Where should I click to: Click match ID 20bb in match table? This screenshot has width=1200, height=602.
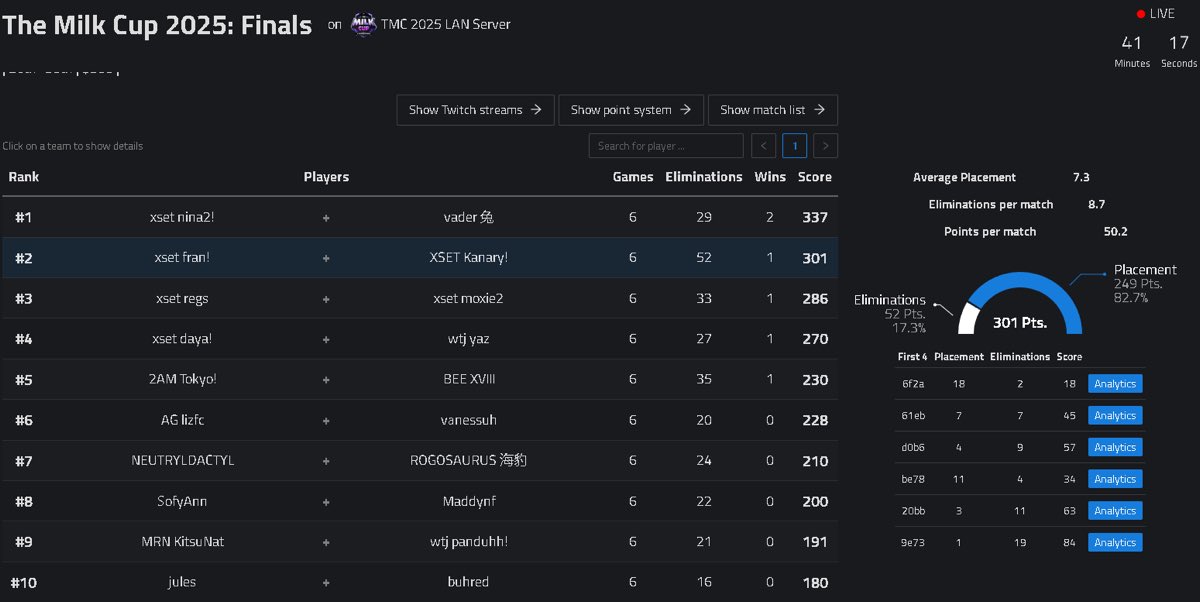point(911,511)
